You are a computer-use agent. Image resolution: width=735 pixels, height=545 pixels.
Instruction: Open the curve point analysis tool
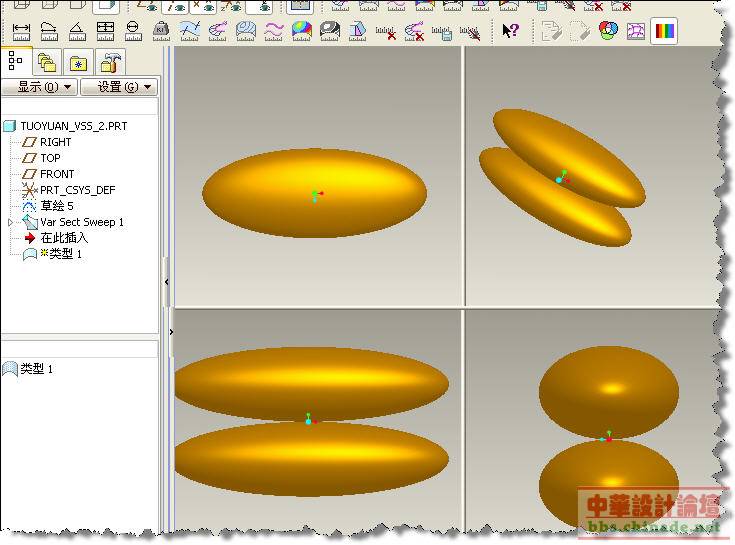(189, 31)
